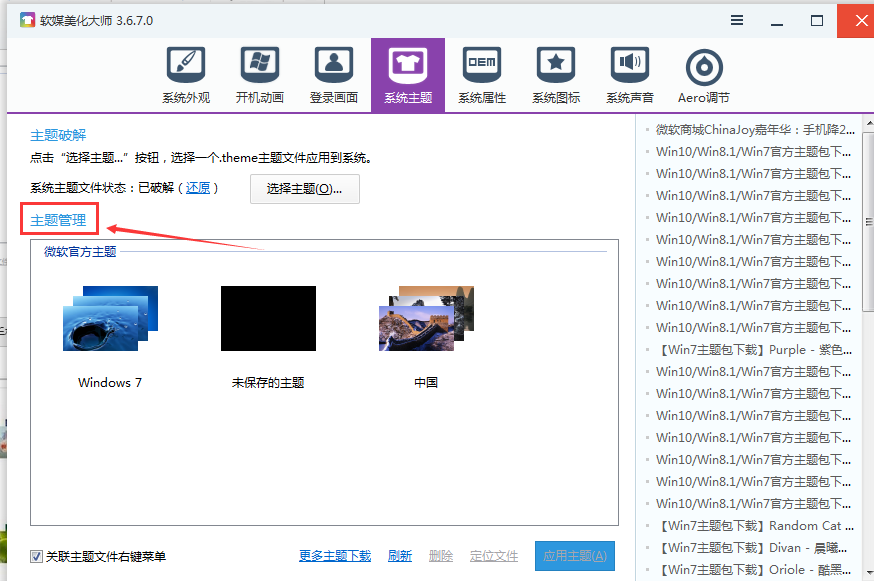The height and width of the screenshot is (581, 874).
Task: Select the Windows 7 theme thumbnail
Action: pos(109,318)
